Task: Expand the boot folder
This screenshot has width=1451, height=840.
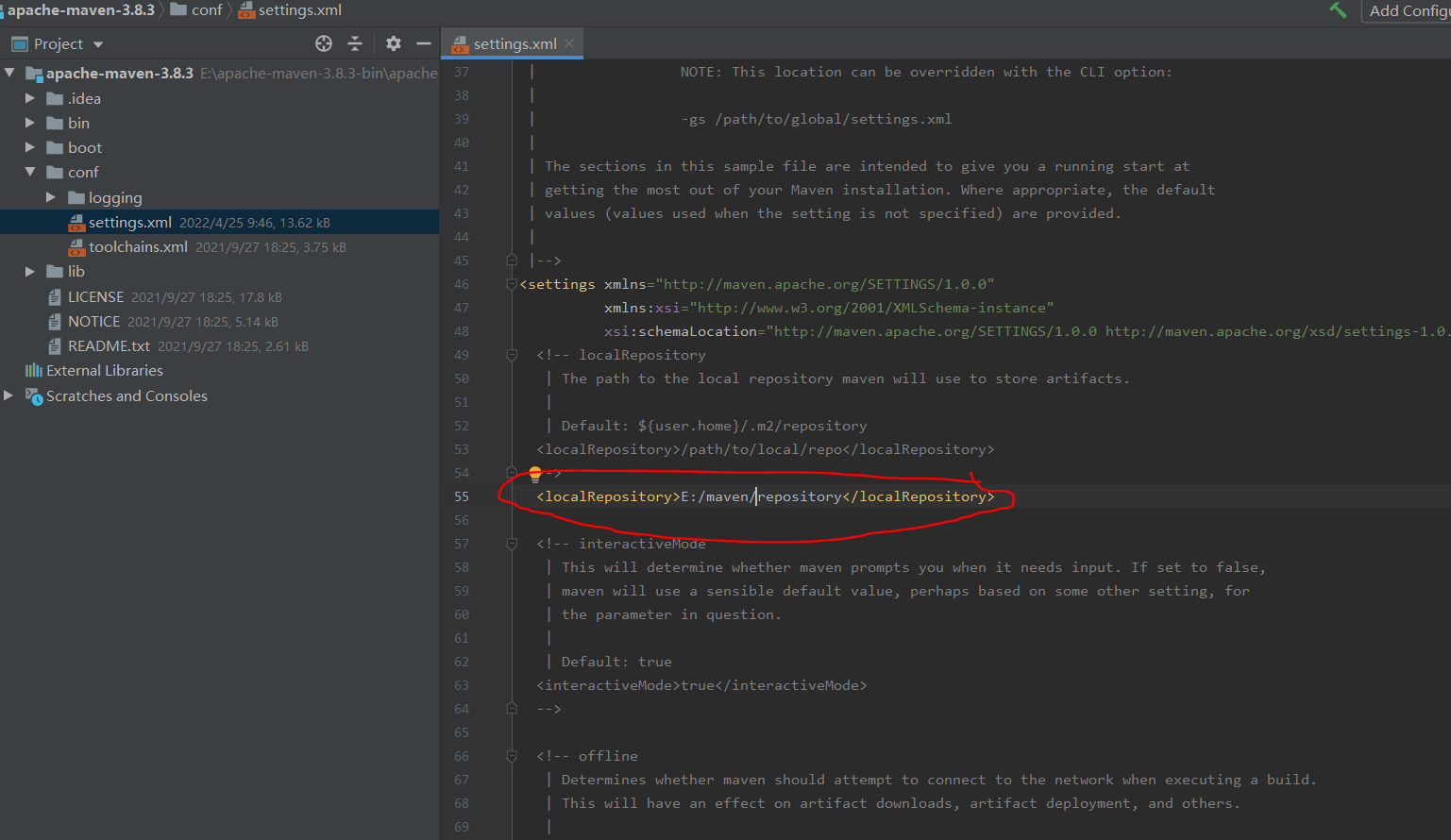Action: 30,147
